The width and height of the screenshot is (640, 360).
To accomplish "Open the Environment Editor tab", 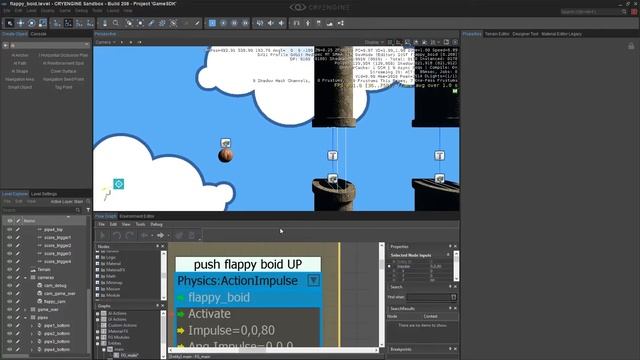I will 137,216.
